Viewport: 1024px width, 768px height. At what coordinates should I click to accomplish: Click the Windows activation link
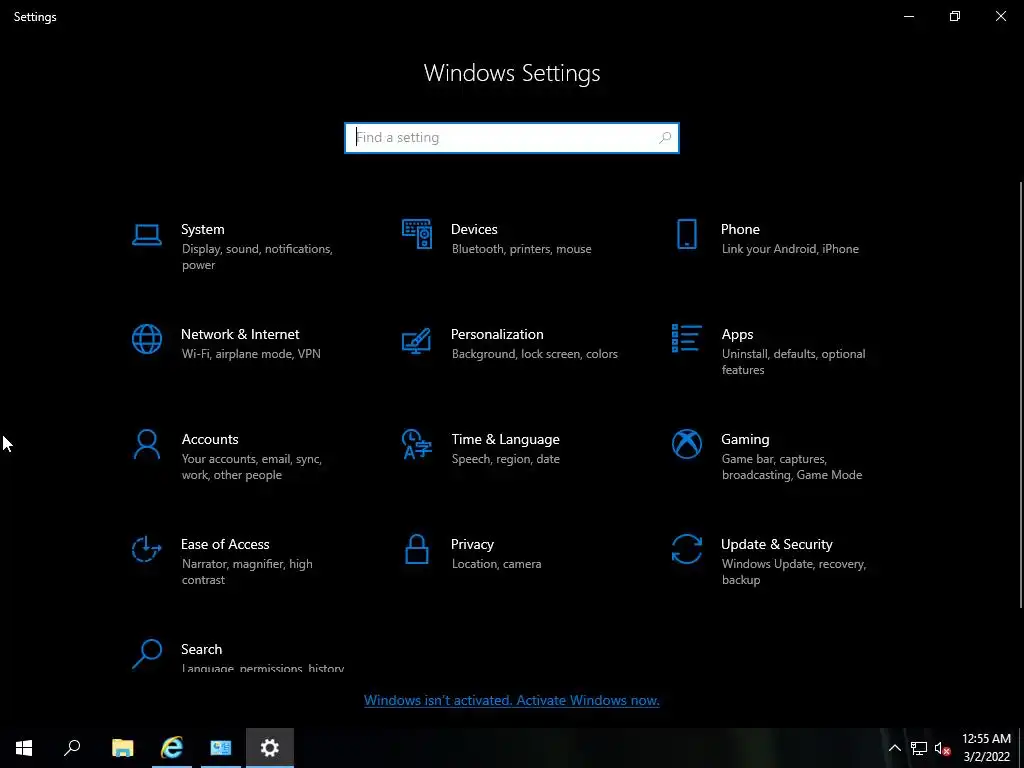point(512,700)
